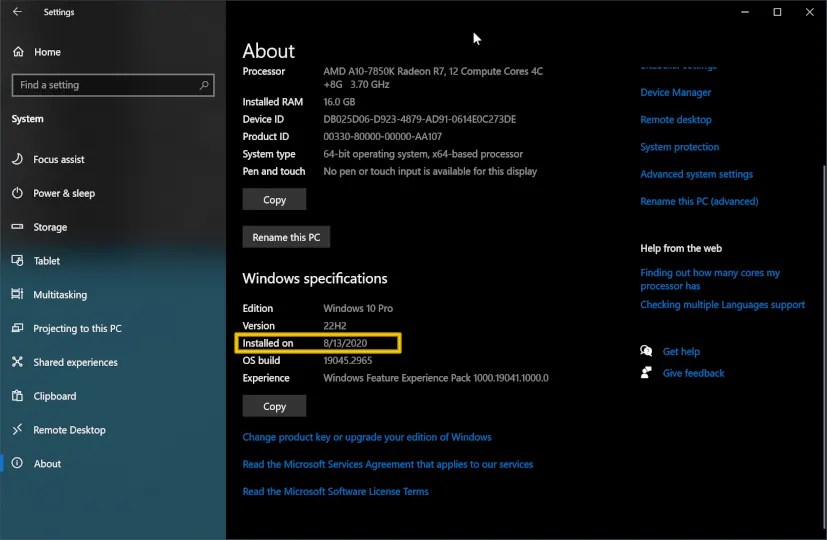The height and width of the screenshot is (540, 827).
Task: Maximize the Settings window
Action: coord(777,12)
